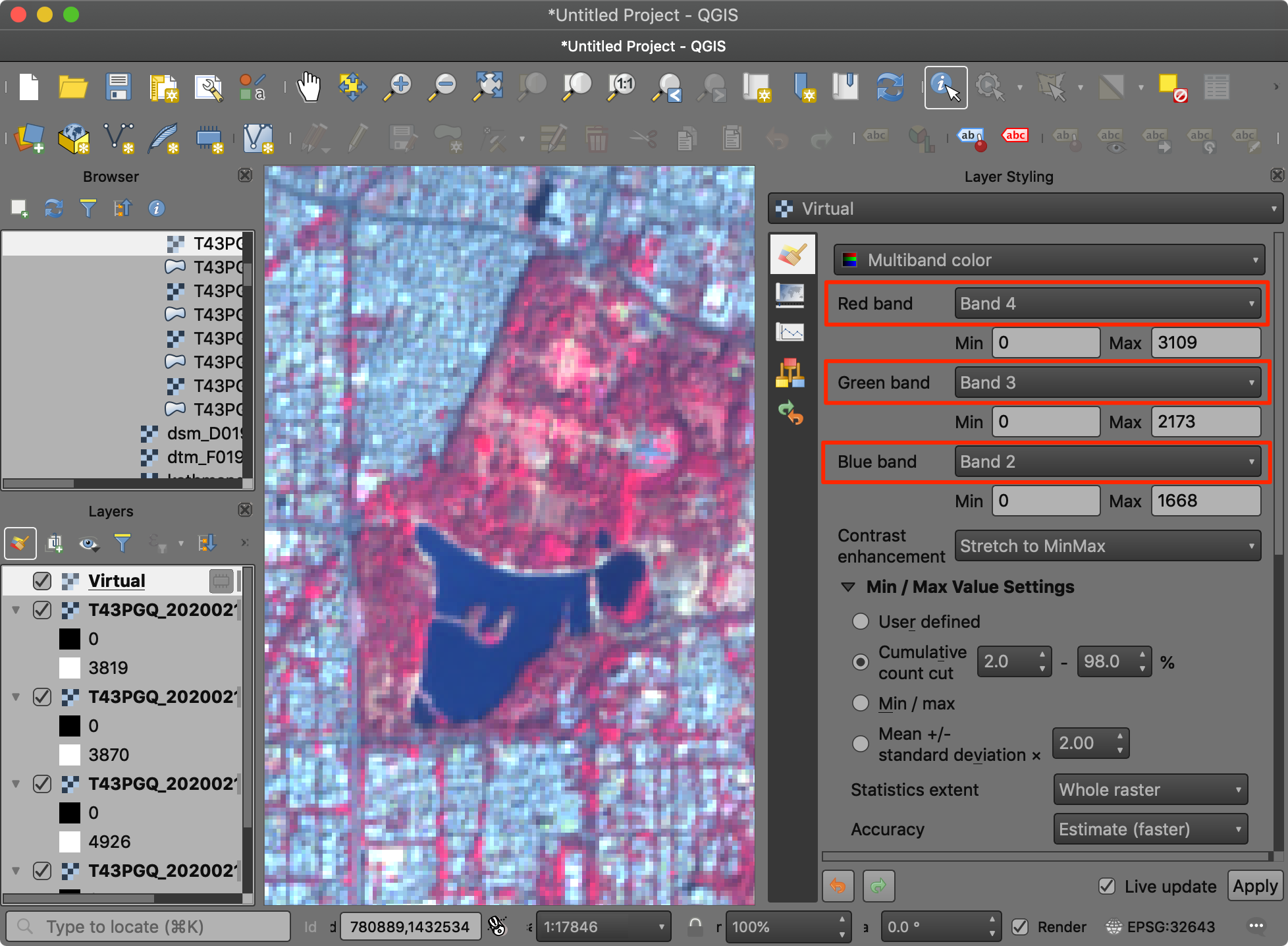Click the Zoom Full extent icon

coord(488,87)
